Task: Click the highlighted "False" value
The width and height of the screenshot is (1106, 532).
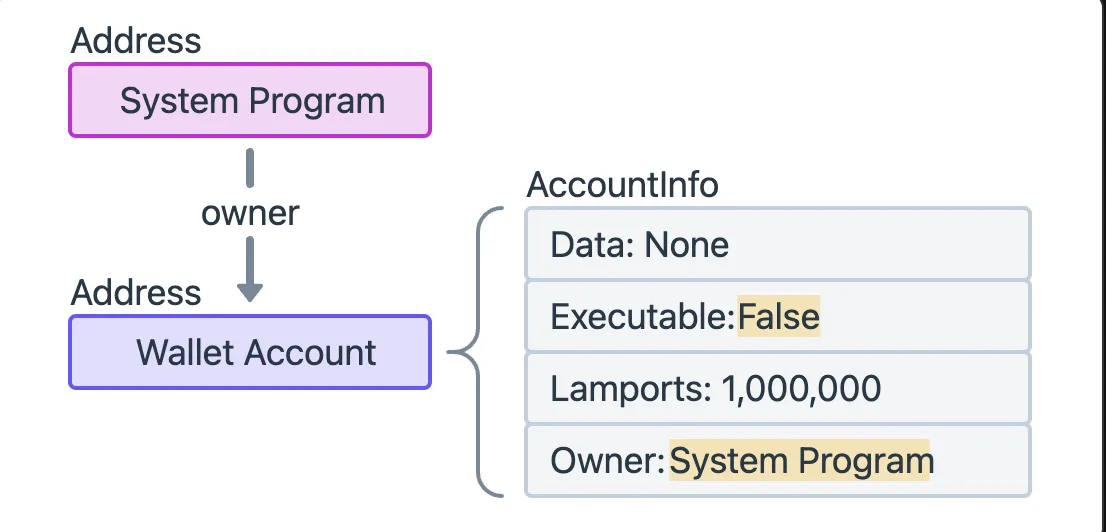Action: pyautogui.click(x=779, y=317)
